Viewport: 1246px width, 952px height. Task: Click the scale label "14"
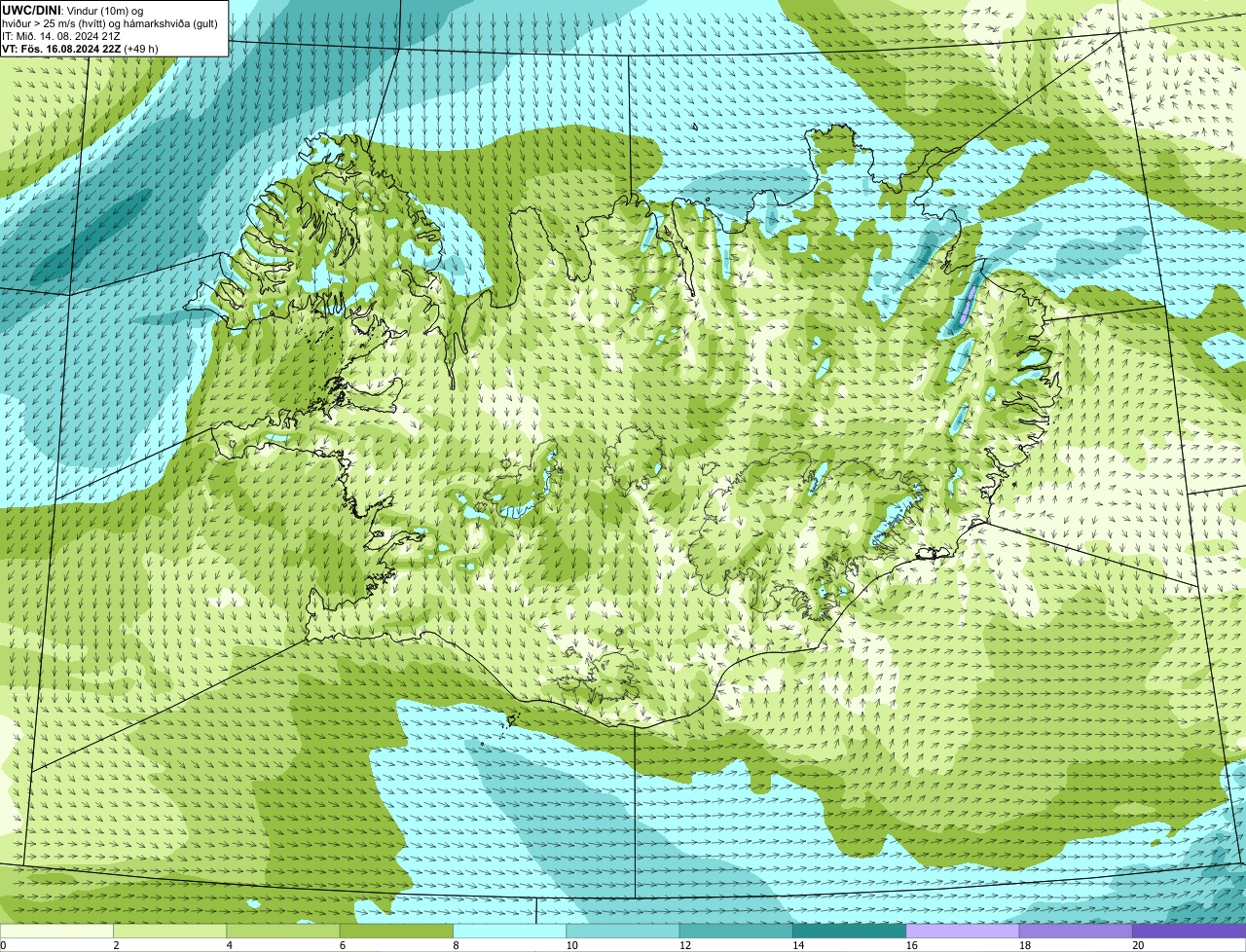[798, 945]
